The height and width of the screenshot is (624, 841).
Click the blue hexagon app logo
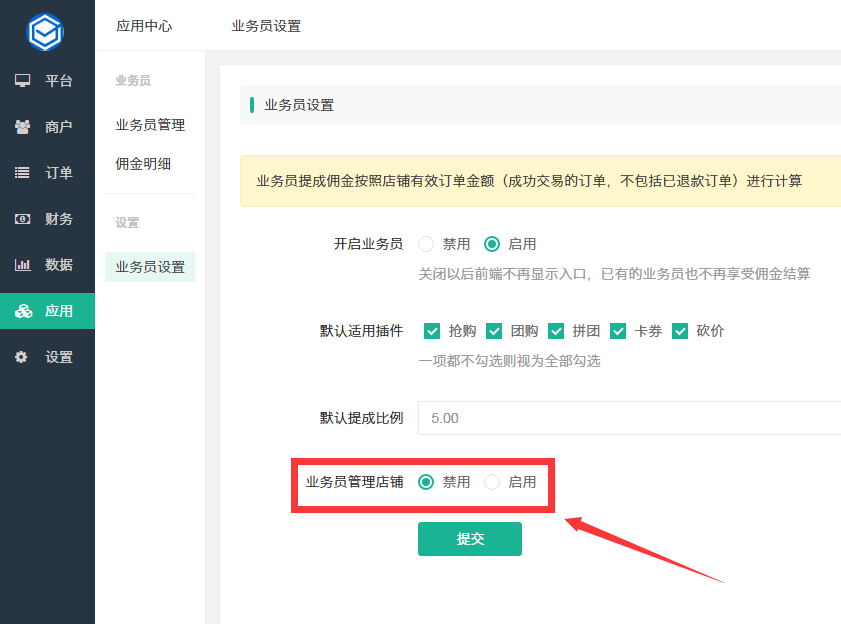45,32
